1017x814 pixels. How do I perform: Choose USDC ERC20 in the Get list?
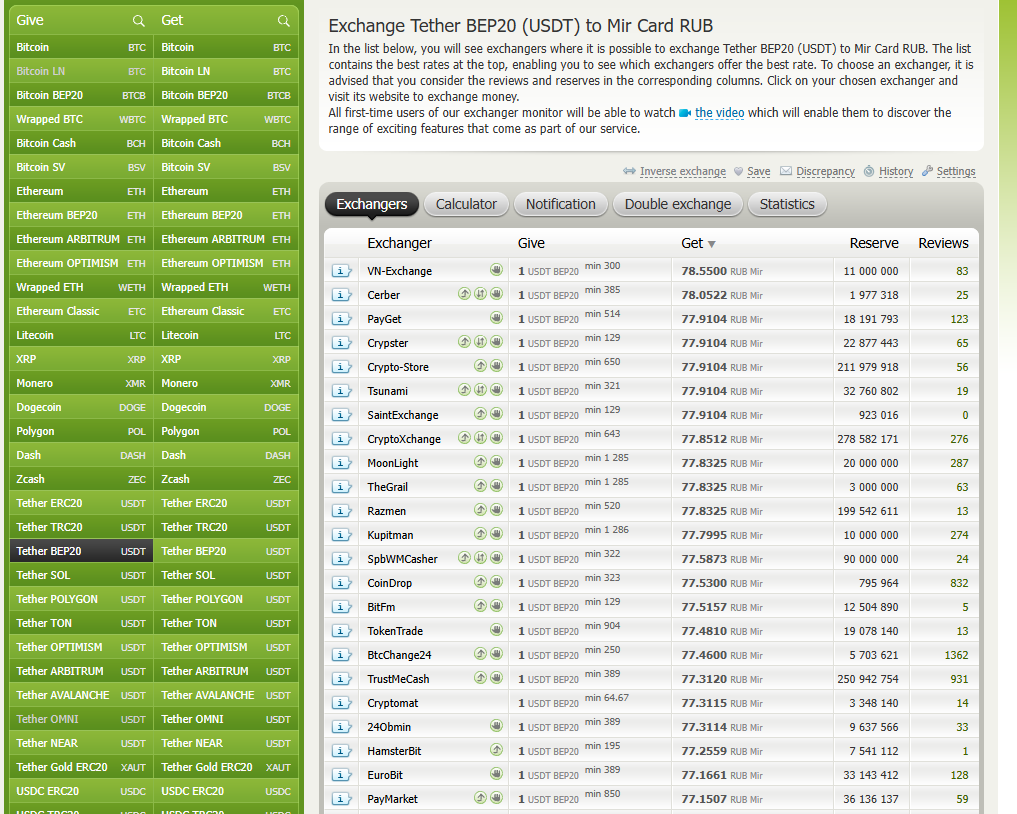pyautogui.click(x=226, y=791)
